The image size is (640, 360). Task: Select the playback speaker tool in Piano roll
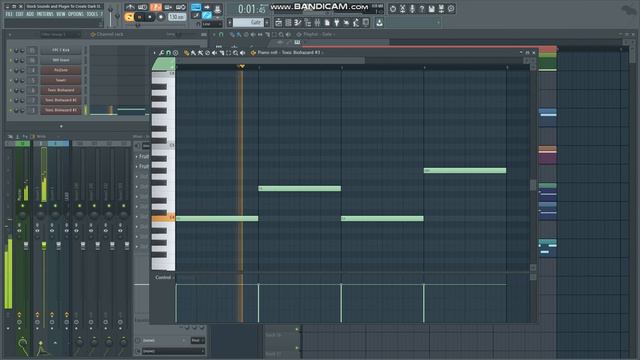242,53
